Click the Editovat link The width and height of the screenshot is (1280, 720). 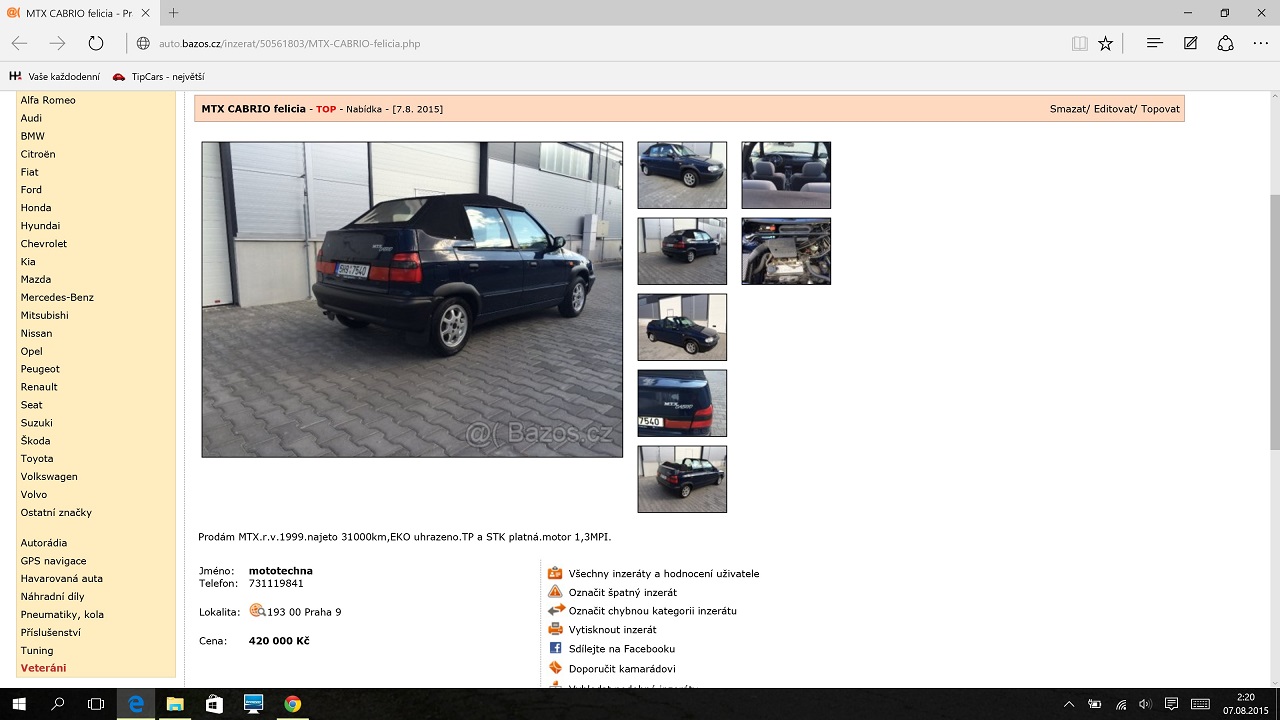point(1114,109)
